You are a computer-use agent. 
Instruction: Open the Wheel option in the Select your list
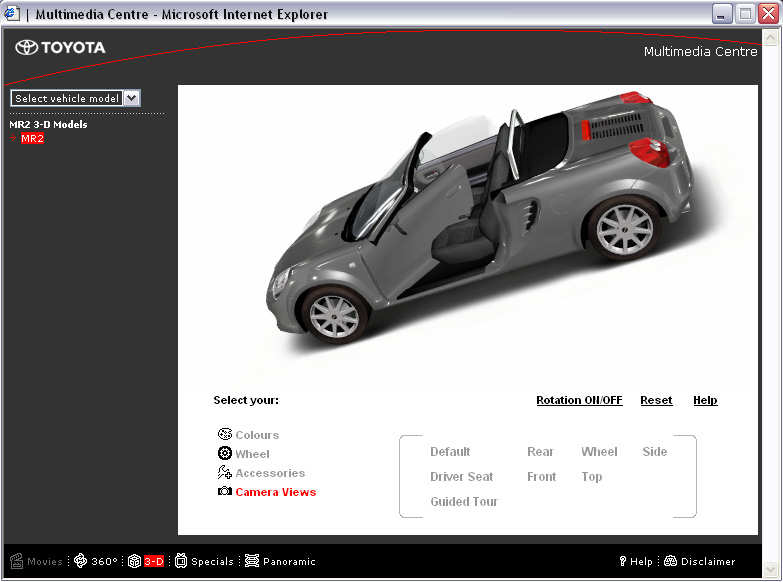click(252, 454)
